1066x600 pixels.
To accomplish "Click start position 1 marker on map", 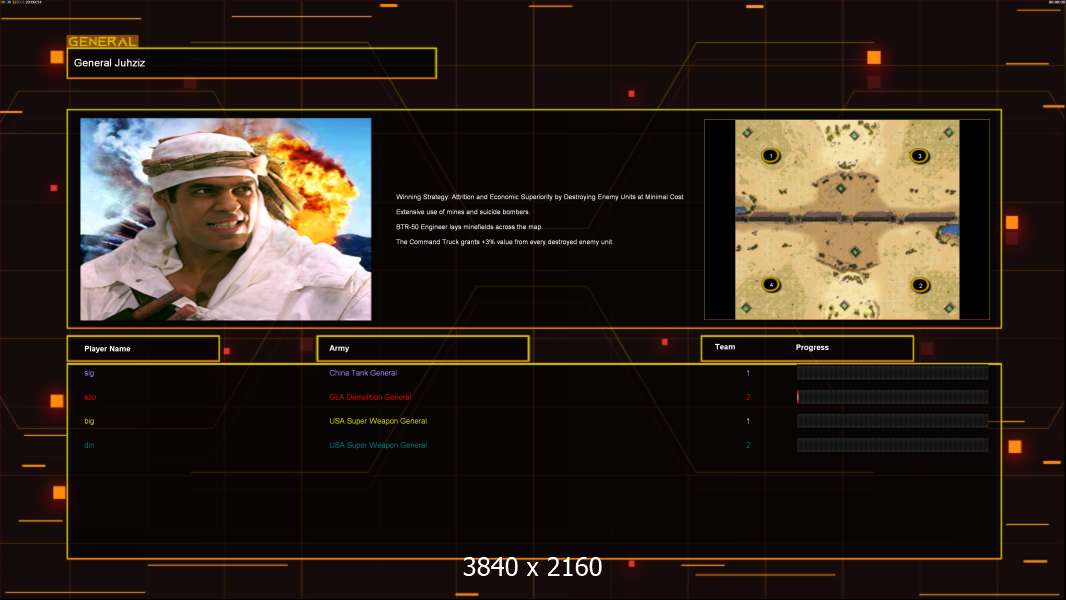I will 770,155.
